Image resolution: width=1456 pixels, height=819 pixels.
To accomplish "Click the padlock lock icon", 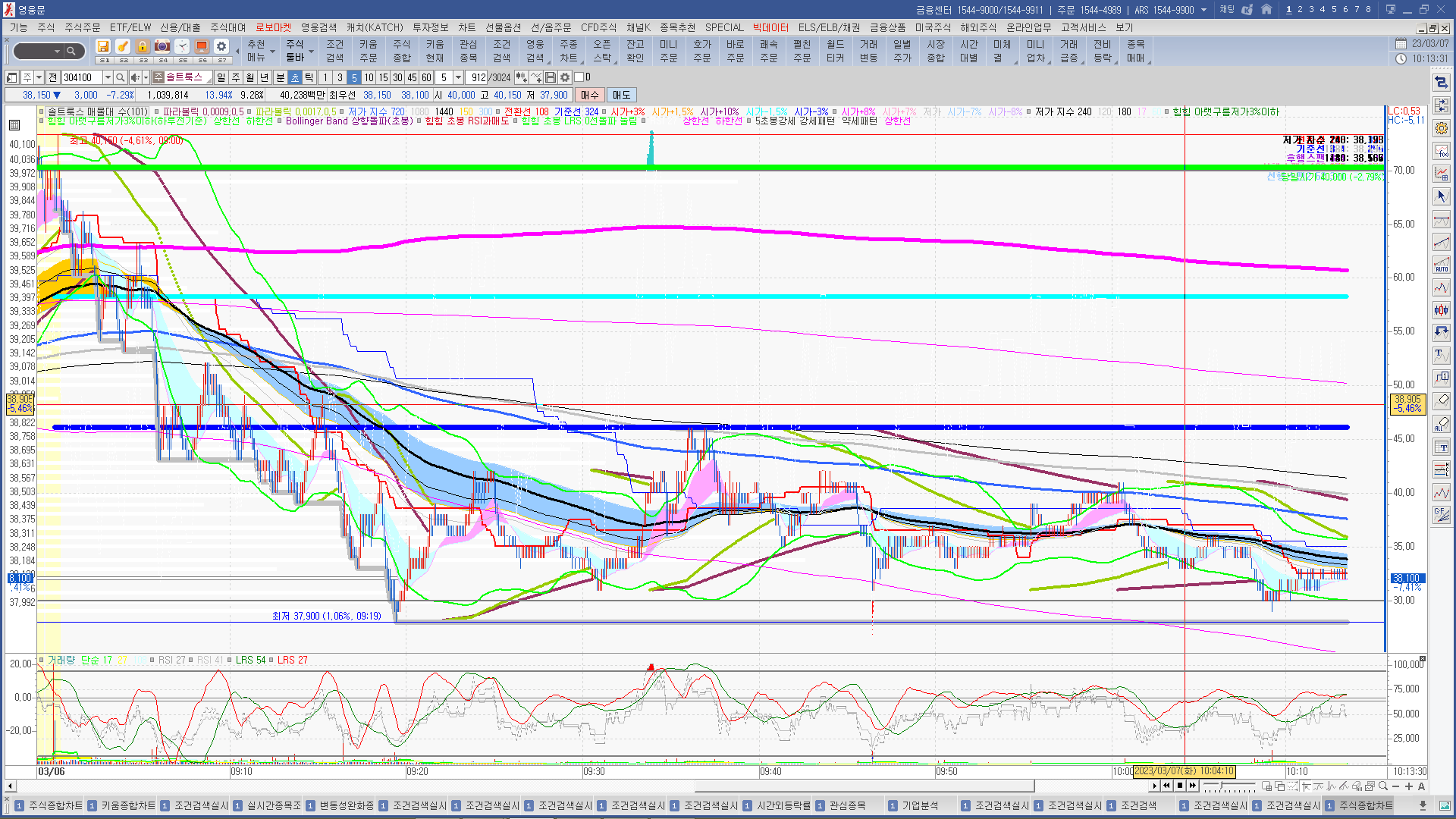I will [x=142, y=47].
